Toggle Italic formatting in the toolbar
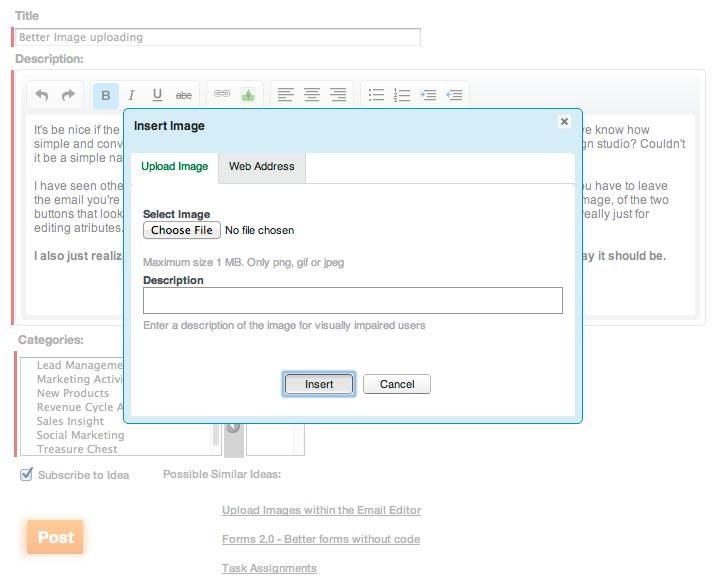This screenshot has height=581, width=715. (131, 96)
